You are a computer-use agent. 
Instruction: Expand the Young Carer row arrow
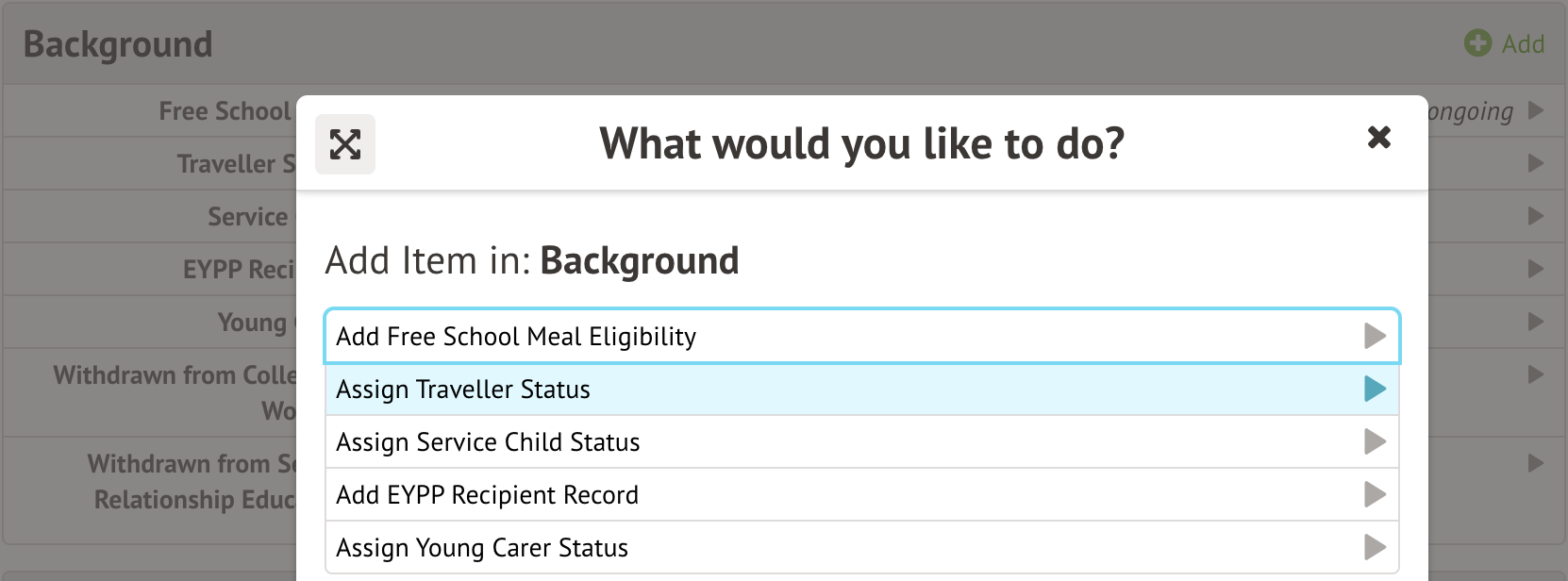click(1536, 323)
